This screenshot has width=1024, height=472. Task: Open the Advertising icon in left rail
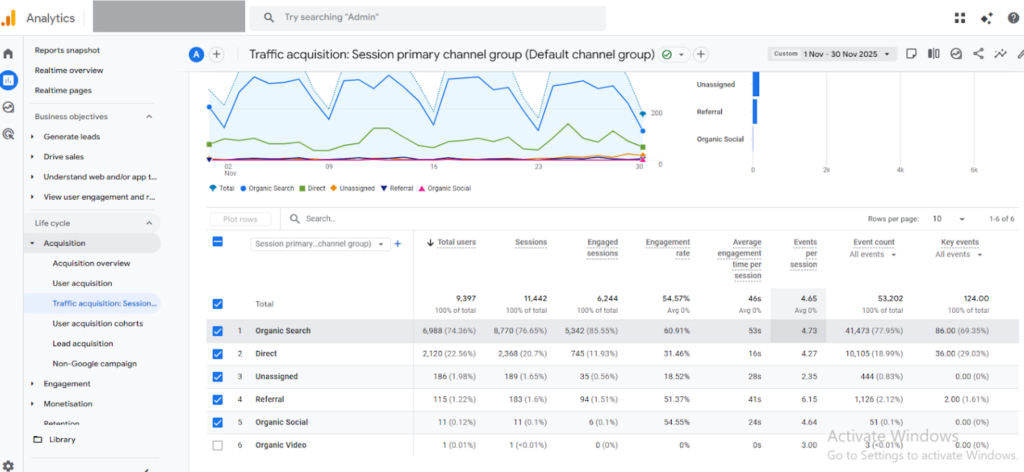click(x=9, y=133)
